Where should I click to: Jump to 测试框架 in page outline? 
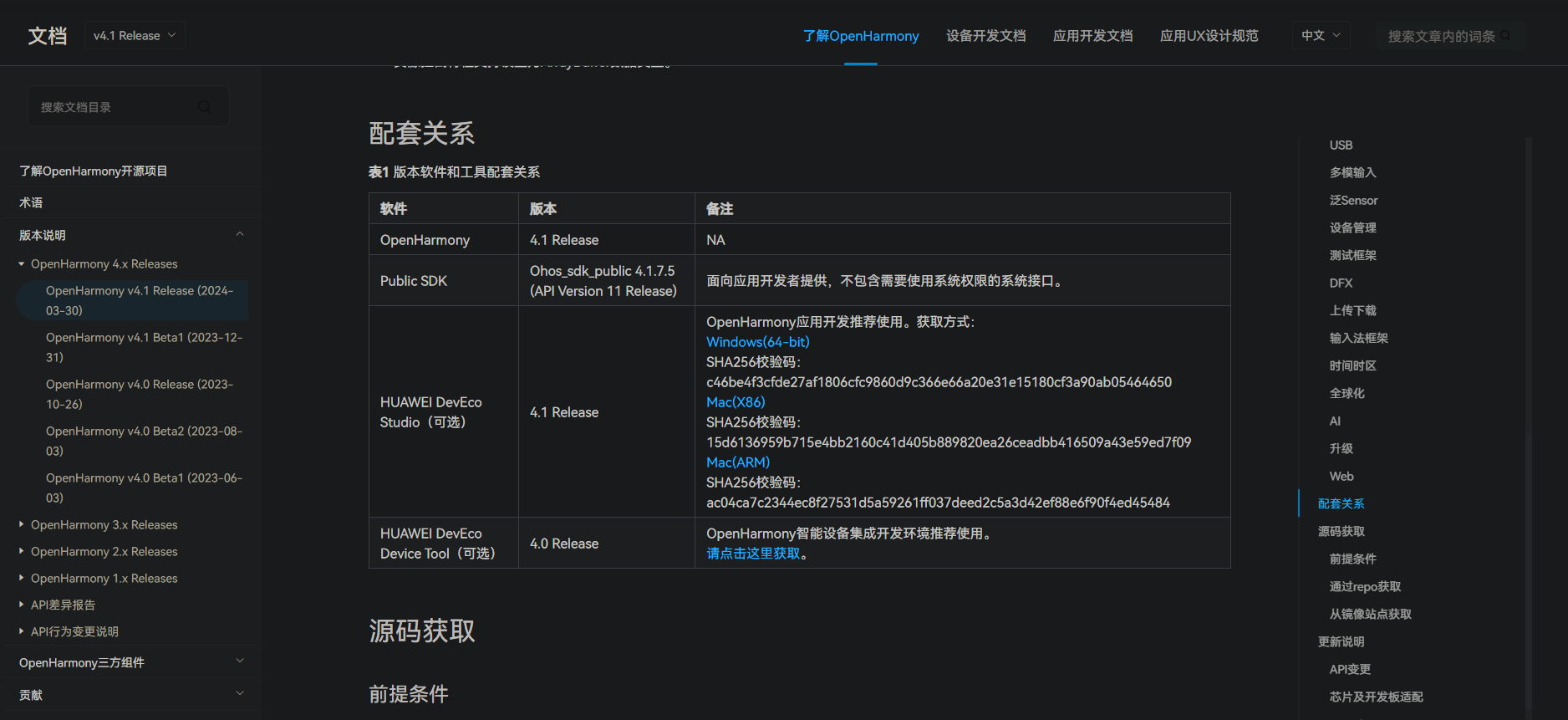[x=1352, y=255]
